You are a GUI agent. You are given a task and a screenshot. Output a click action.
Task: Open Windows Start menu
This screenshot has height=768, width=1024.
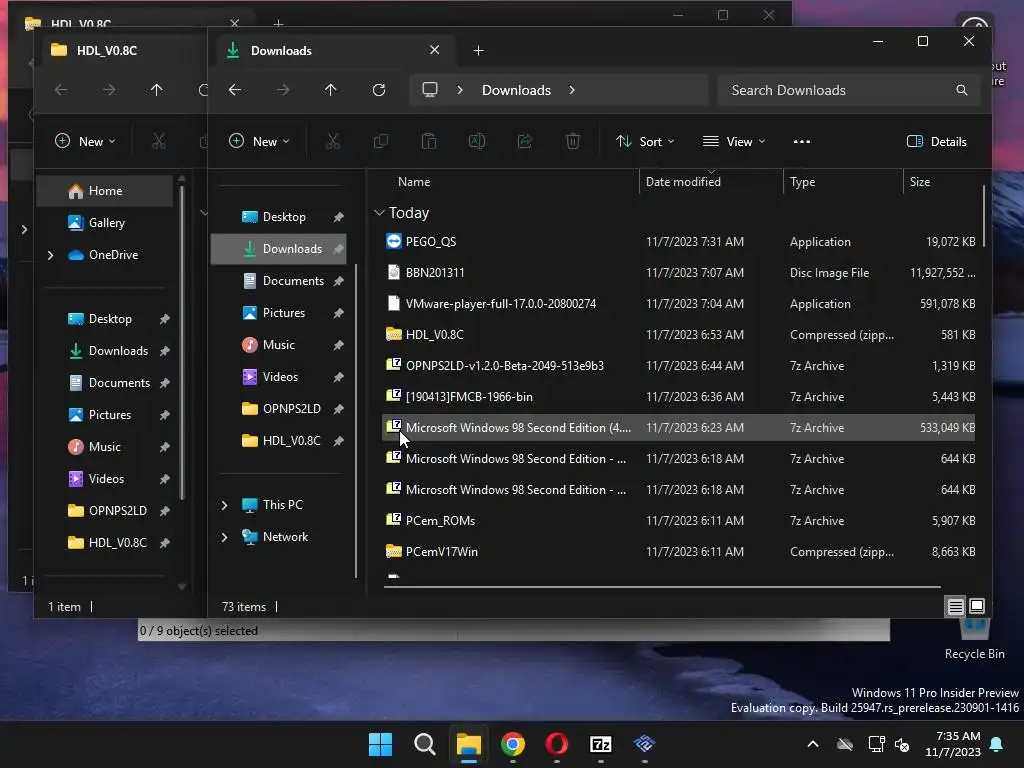(380, 744)
